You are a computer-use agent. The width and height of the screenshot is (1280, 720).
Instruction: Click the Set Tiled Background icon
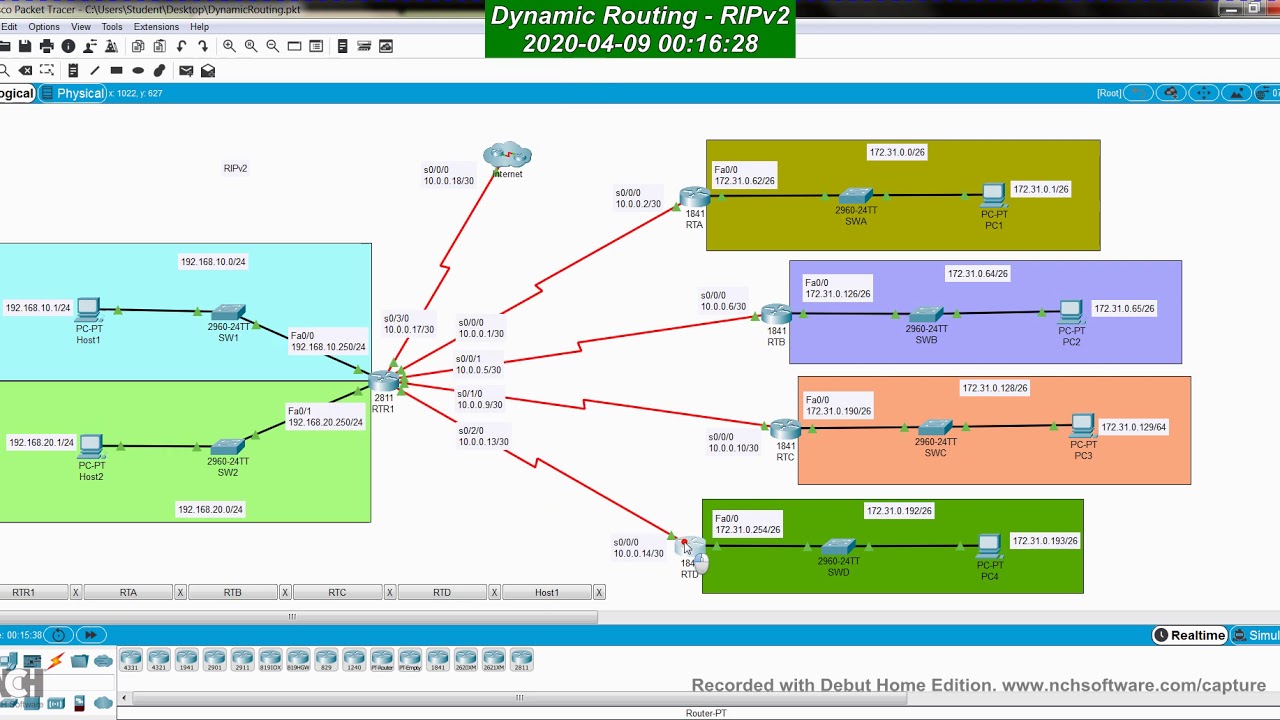(x=1237, y=93)
